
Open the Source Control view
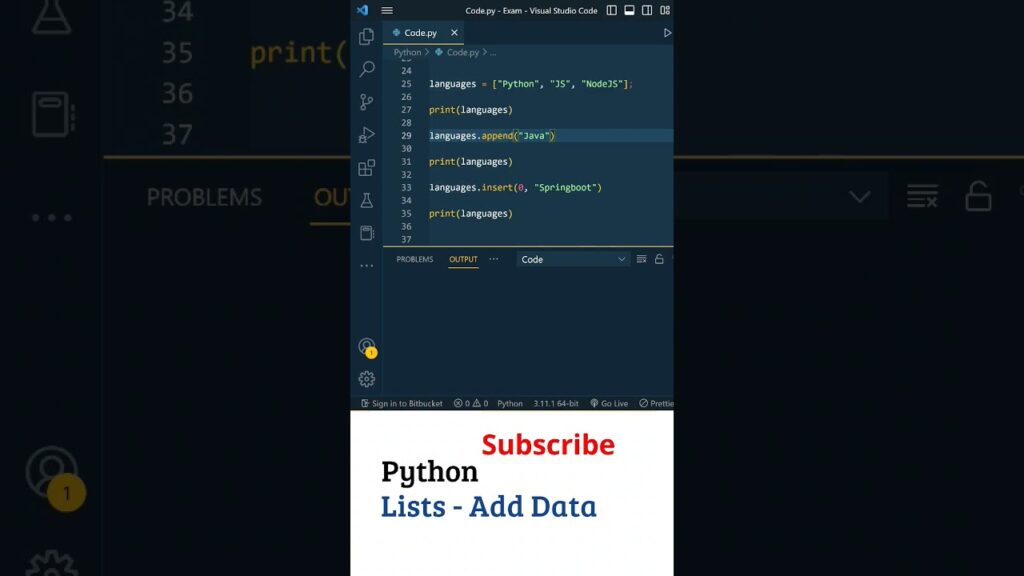tap(367, 102)
